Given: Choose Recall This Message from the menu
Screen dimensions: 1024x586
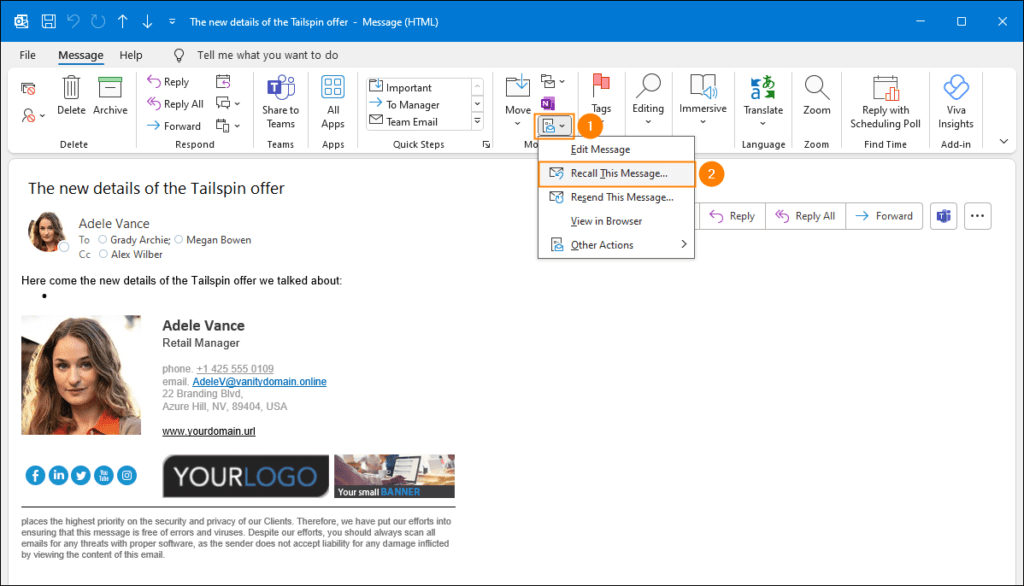Looking at the screenshot, I should tap(616, 173).
